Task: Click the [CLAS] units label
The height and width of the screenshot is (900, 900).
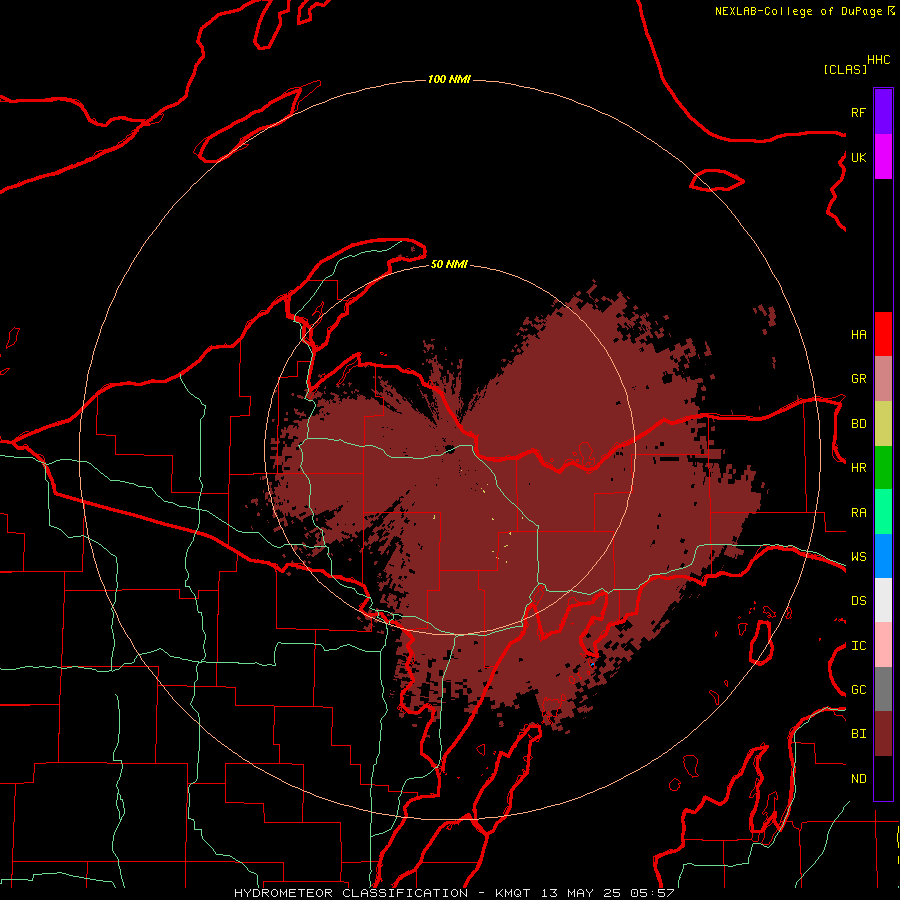Action: (845, 69)
